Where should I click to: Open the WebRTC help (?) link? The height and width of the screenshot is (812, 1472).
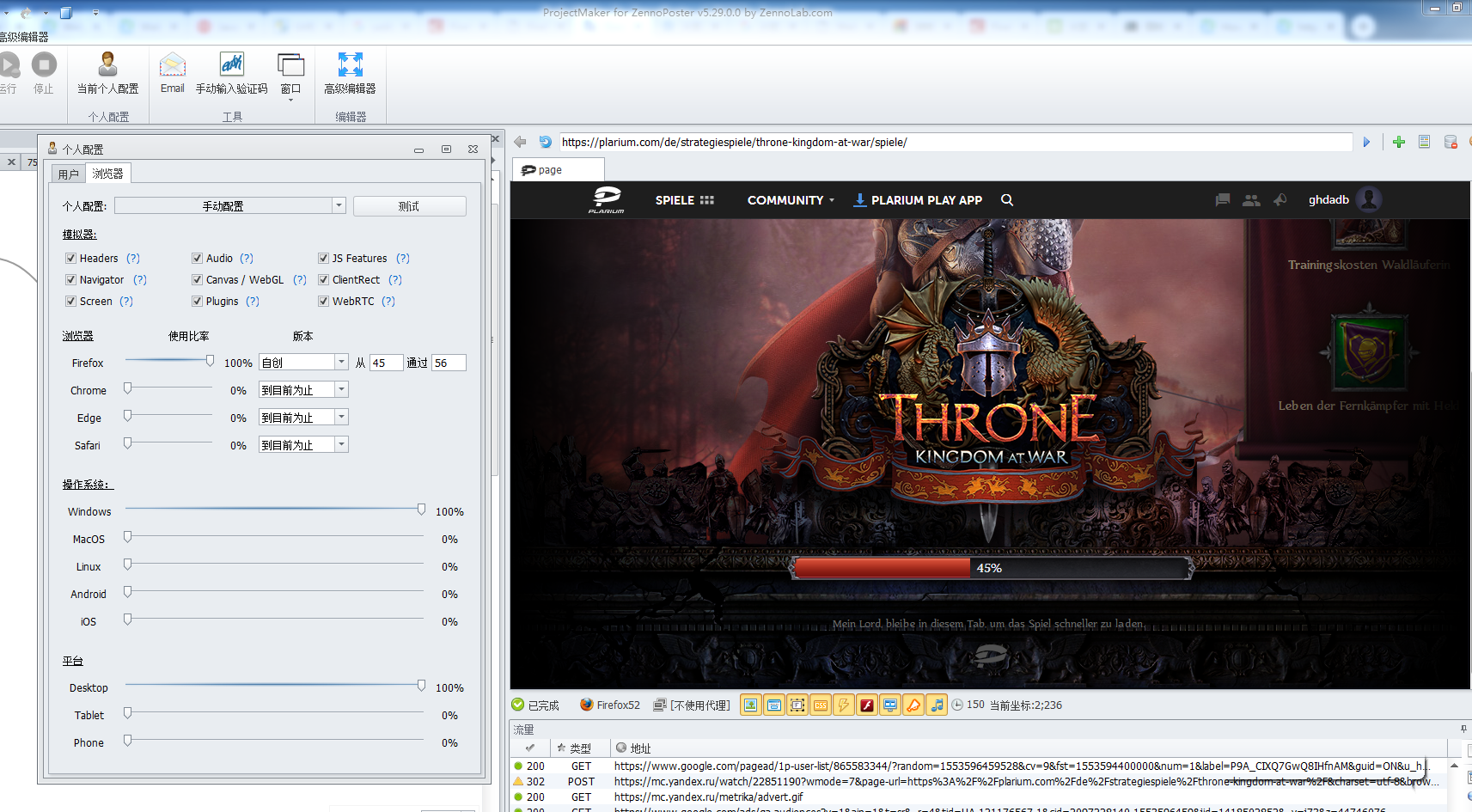pyautogui.click(x=388, y=301)
